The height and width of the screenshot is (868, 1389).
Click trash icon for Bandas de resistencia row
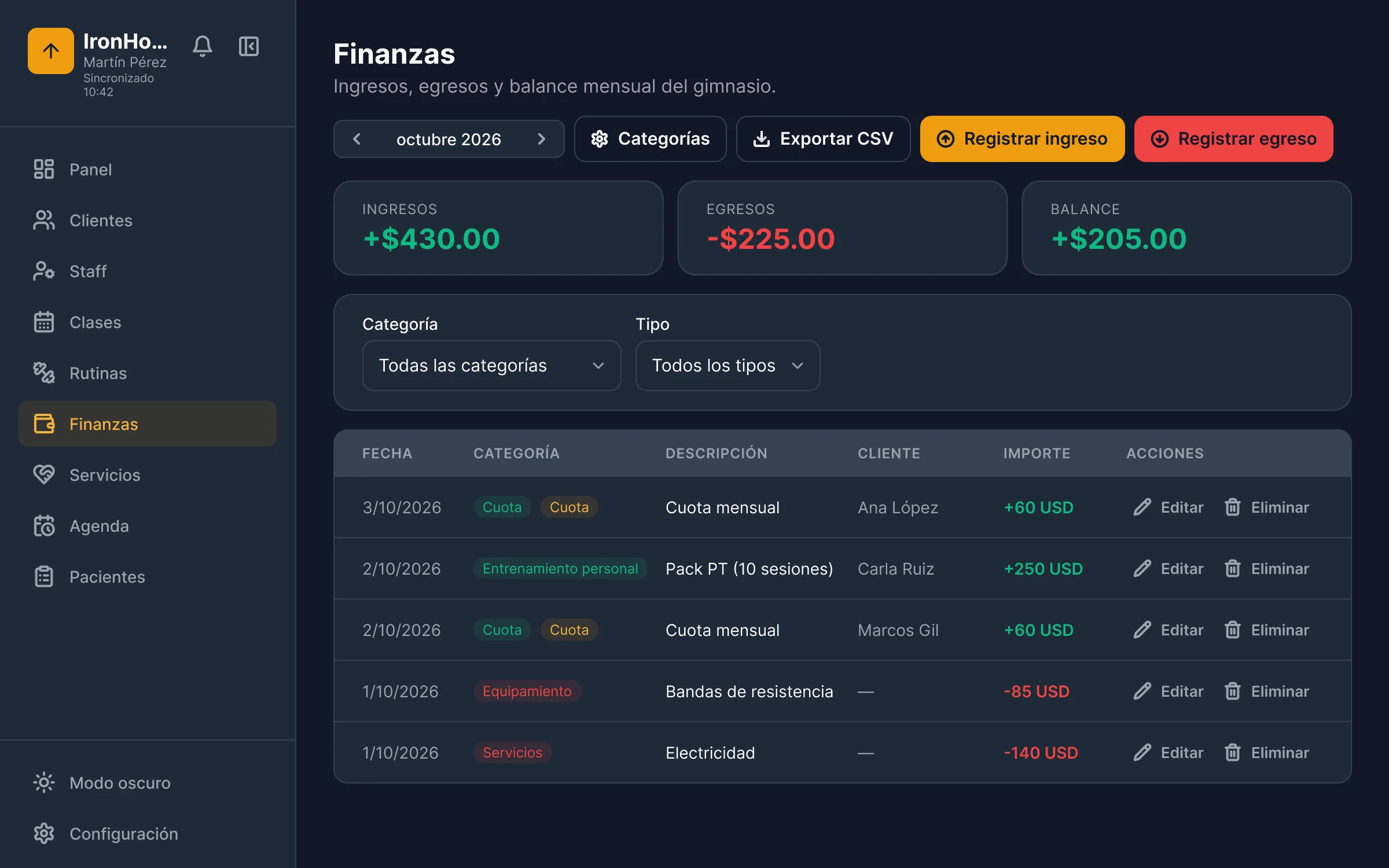click(1232, 692)
